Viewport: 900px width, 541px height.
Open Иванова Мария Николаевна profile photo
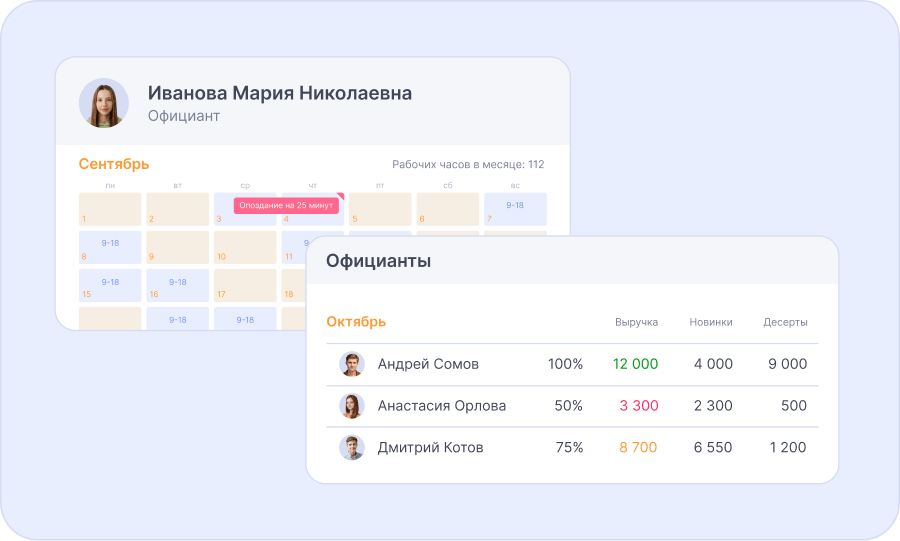(104, 103)
